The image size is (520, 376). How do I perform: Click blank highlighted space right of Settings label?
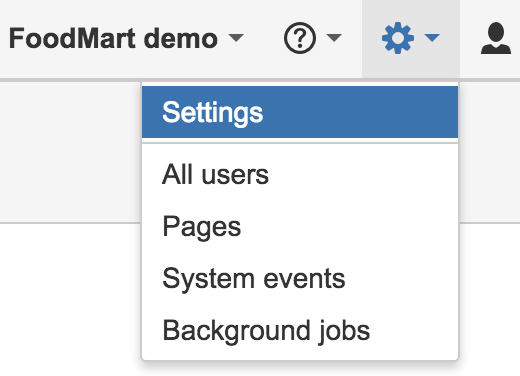[x=360, y=112]
